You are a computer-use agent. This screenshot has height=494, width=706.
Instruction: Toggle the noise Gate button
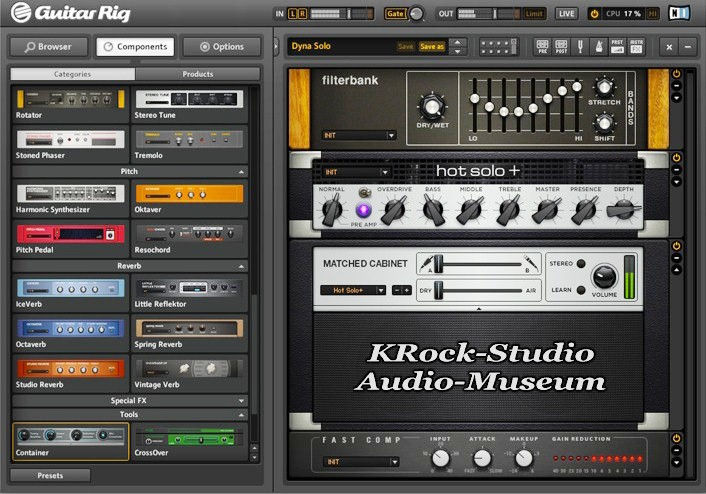(395, 14)
